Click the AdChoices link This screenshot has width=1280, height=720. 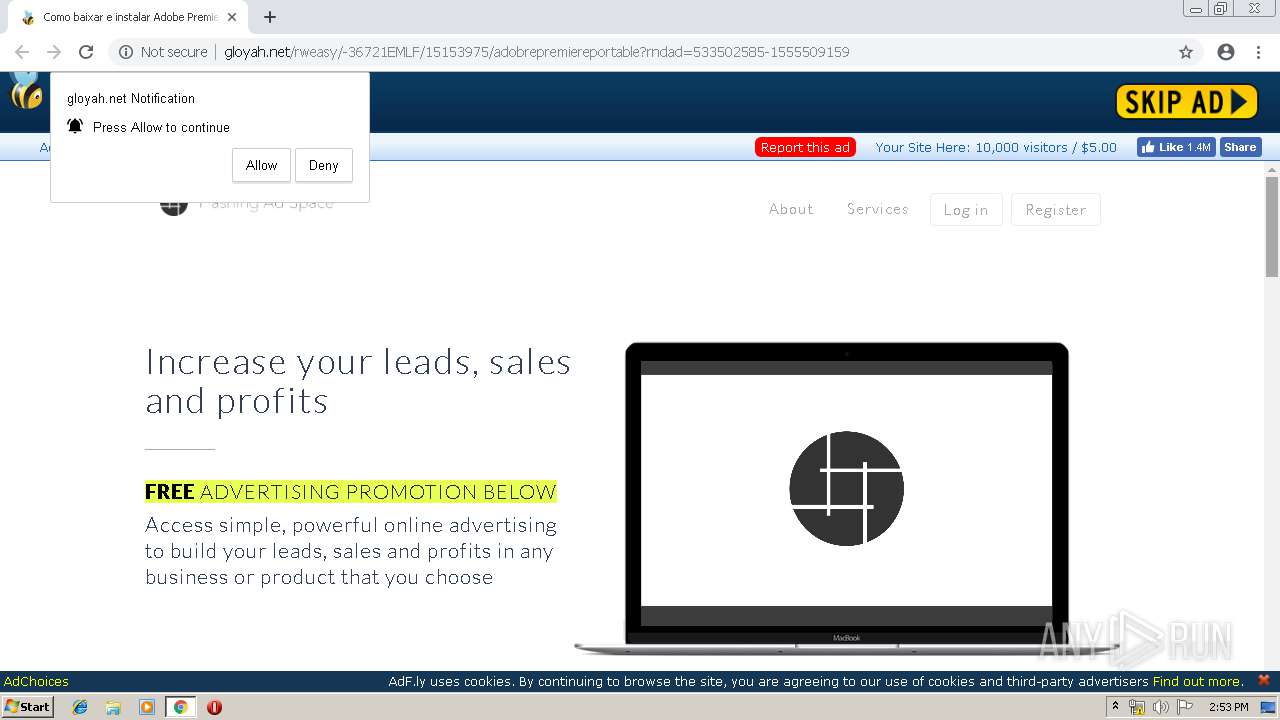[36, 682]
